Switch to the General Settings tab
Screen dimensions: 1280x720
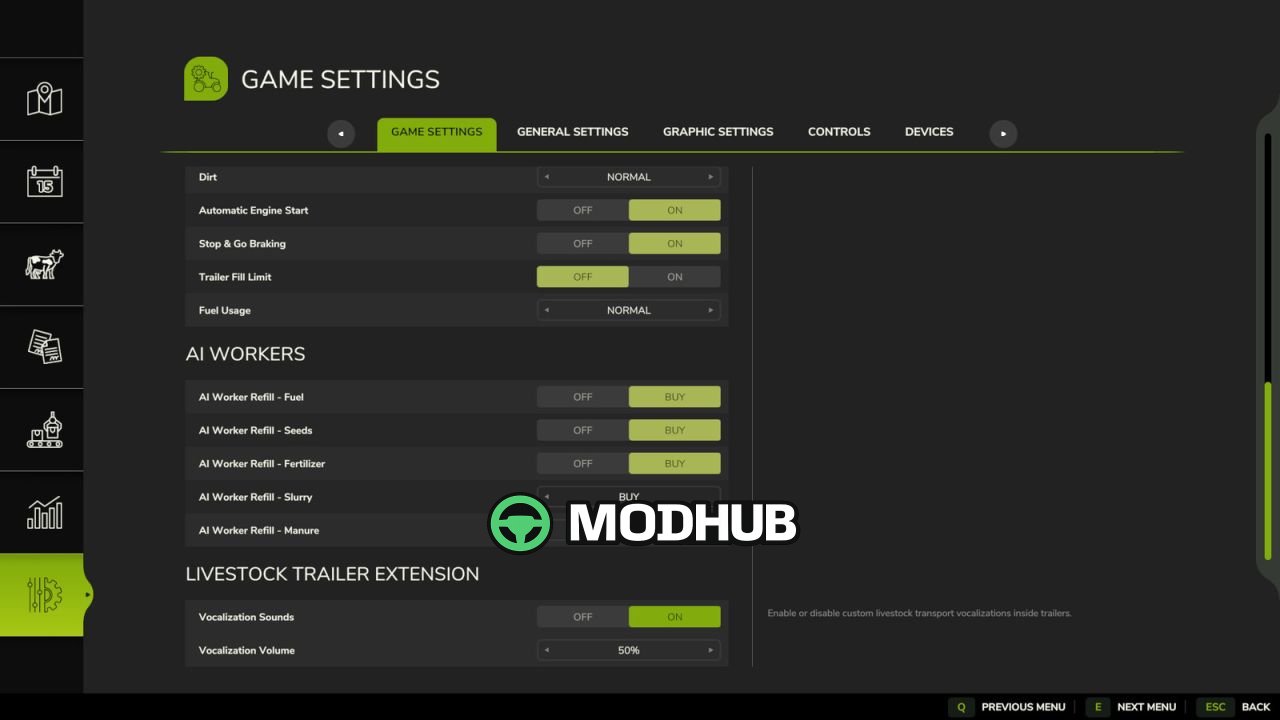tap(572, 132)
